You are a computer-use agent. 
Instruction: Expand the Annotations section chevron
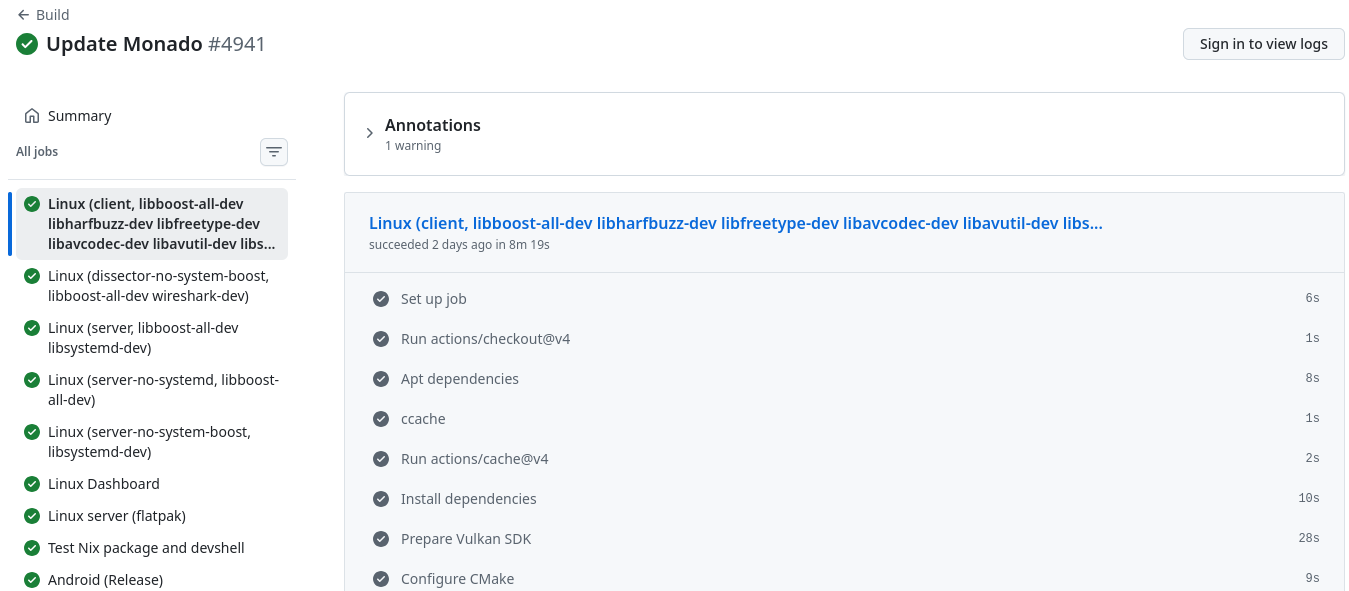point(370,133)
